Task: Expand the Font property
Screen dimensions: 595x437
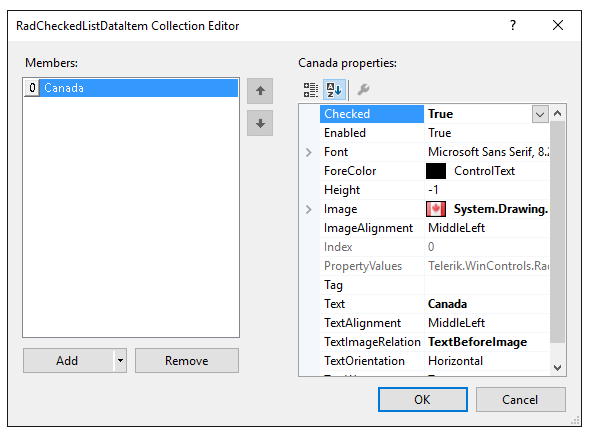Action: tap(309, 152)
